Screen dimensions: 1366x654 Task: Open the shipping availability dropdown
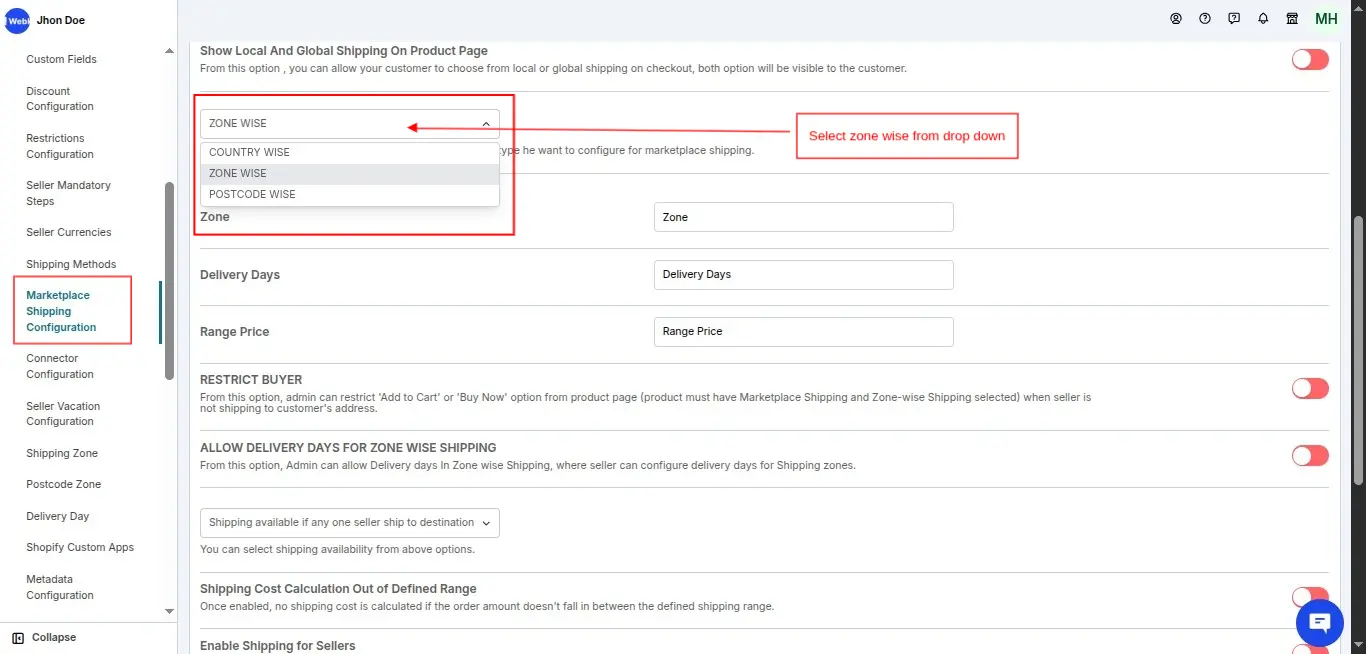tap(350, 522)
